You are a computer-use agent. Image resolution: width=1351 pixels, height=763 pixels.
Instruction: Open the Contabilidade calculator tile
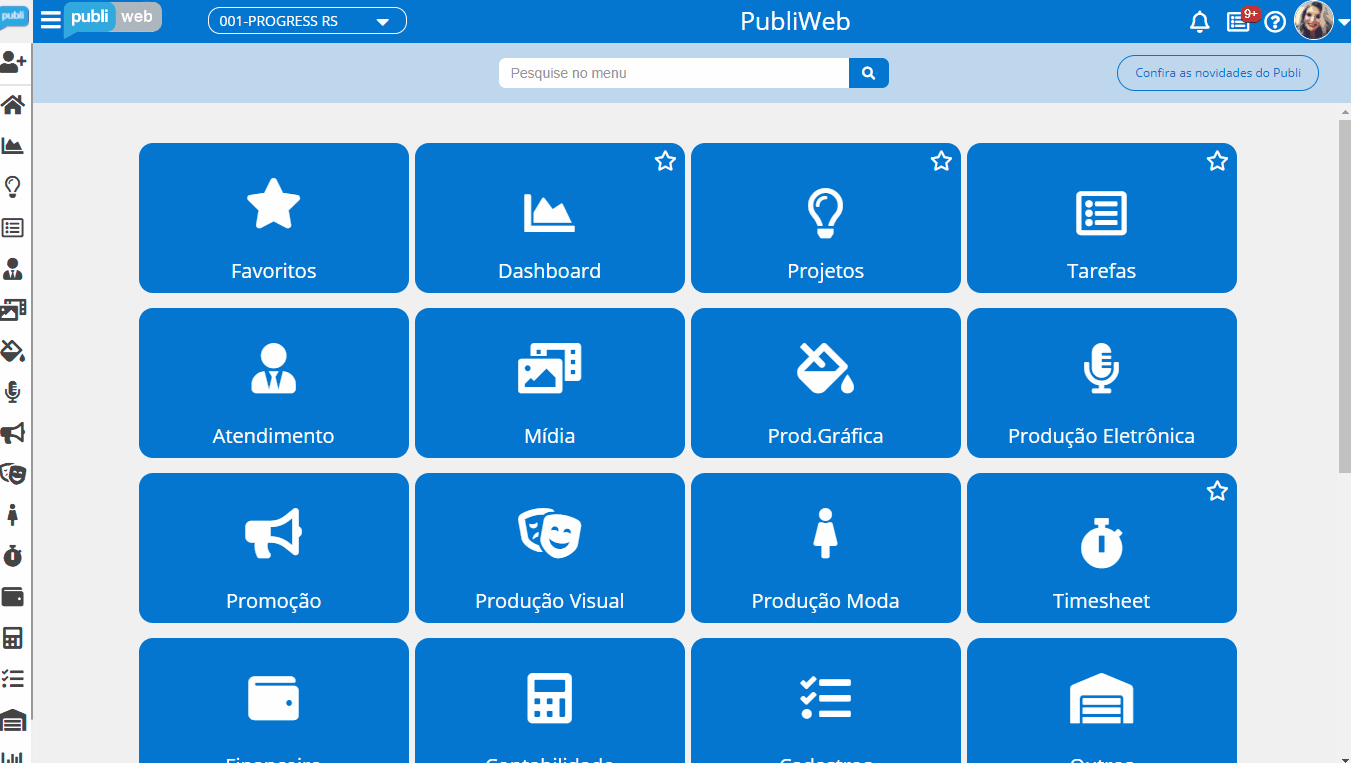click(x=550, y=700)
